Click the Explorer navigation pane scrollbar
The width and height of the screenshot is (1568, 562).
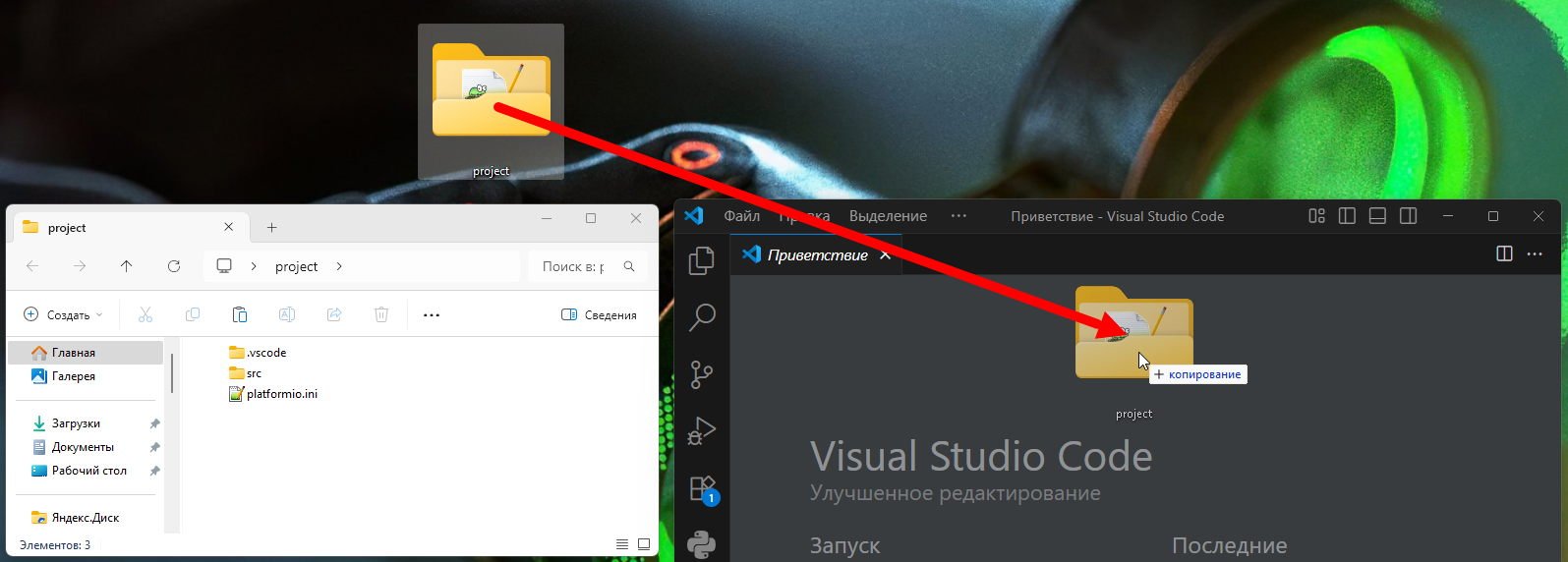click(172, 373)
